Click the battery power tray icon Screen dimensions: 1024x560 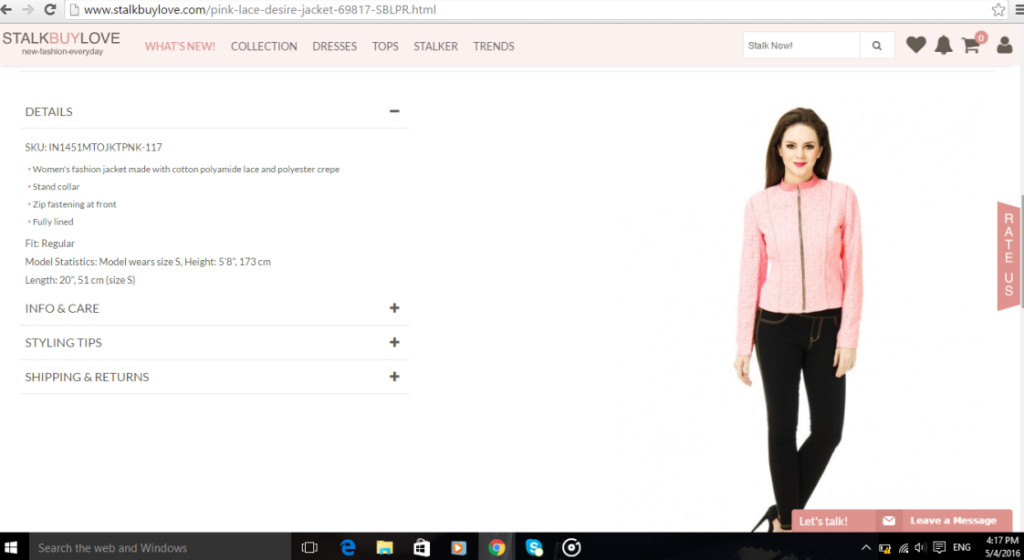coord(885,548)
